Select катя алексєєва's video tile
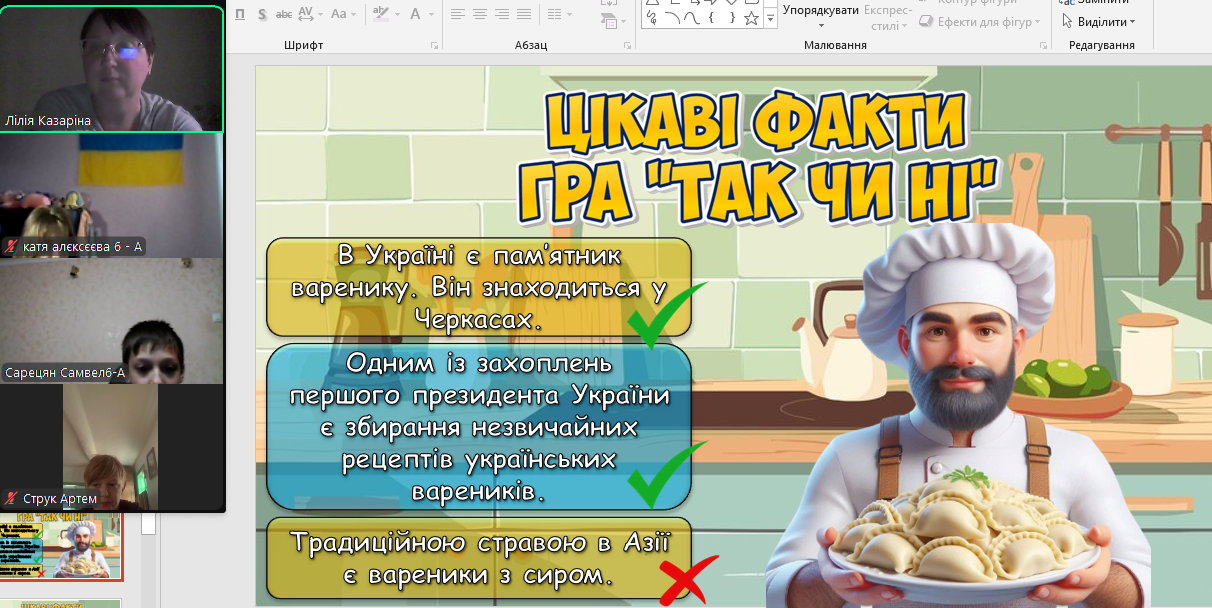This screenshot has height=608, width=1212. 112,196
